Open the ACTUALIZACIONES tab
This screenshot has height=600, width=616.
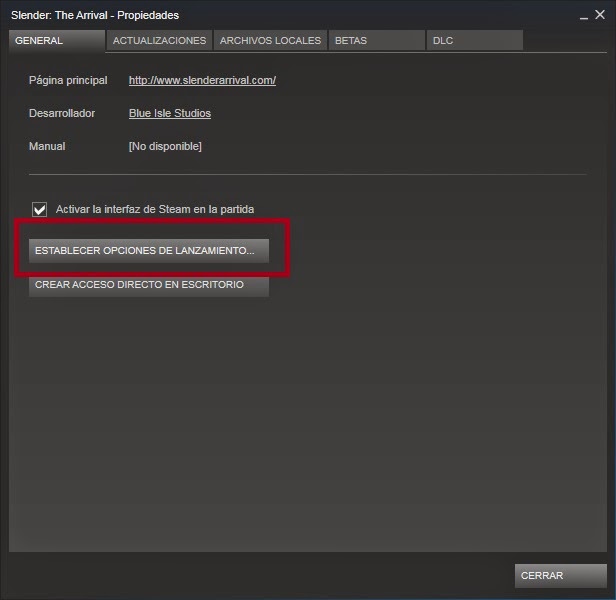(160, 40)
